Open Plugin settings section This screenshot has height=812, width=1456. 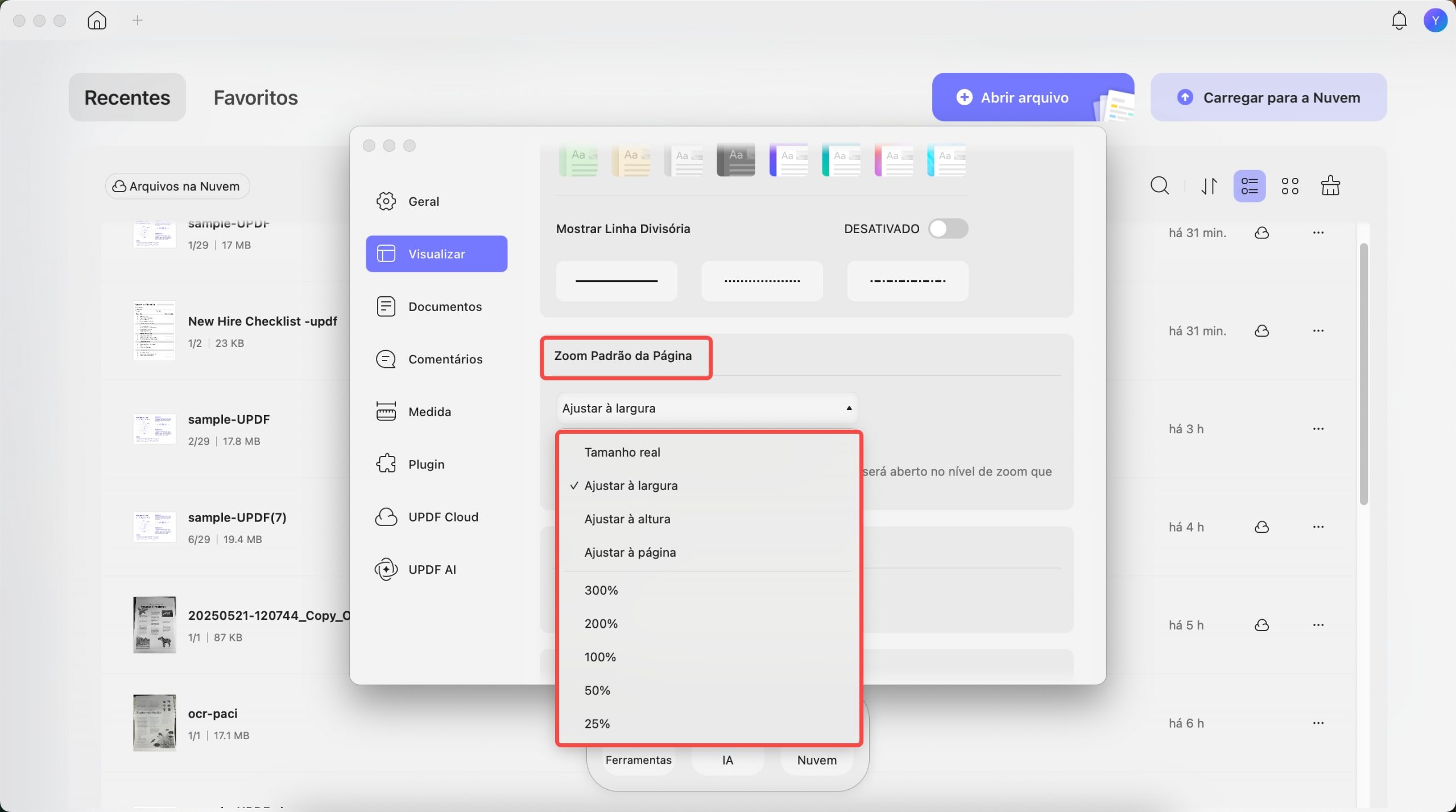coord(436,464)
